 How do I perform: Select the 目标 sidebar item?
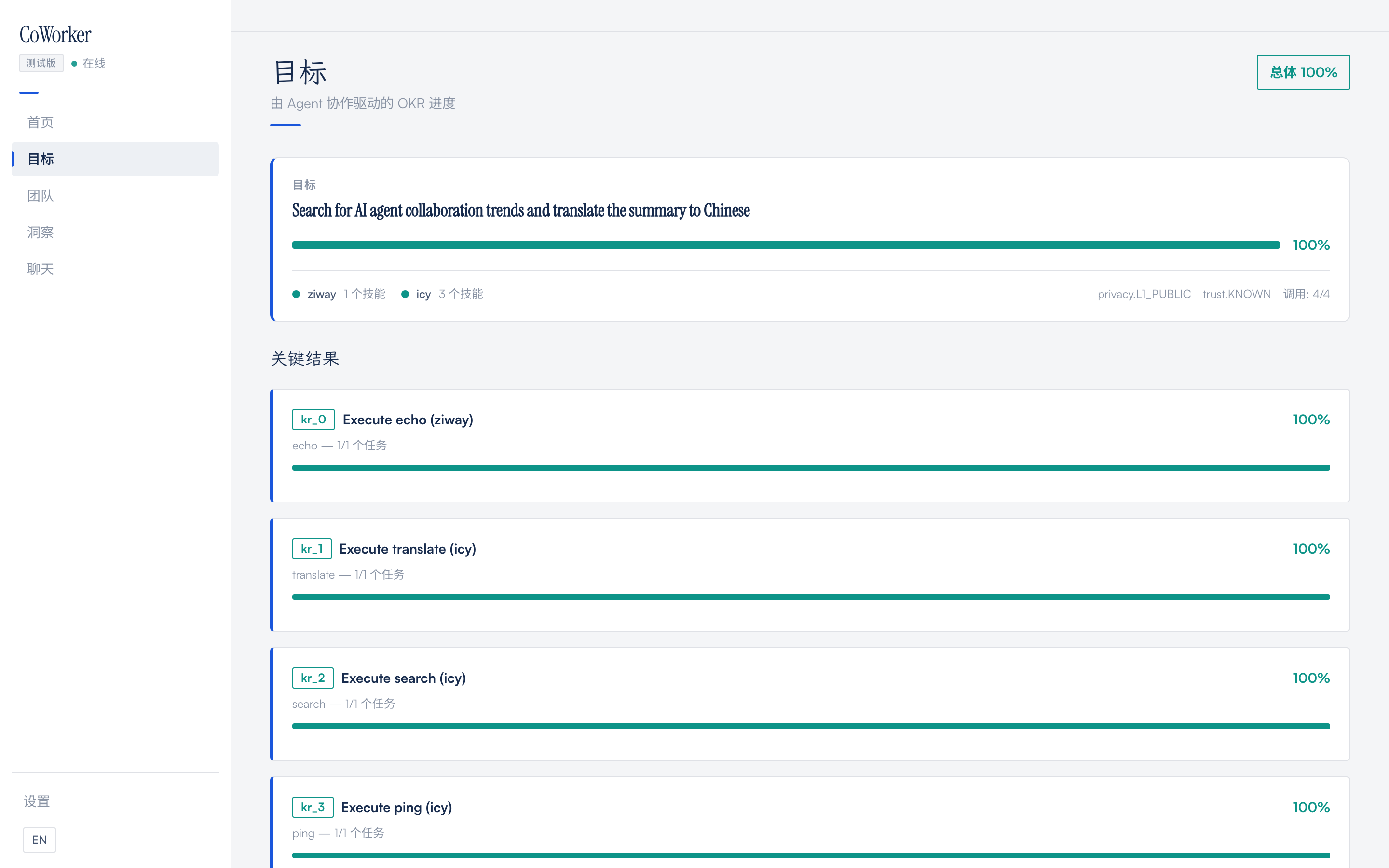point(115,159)
